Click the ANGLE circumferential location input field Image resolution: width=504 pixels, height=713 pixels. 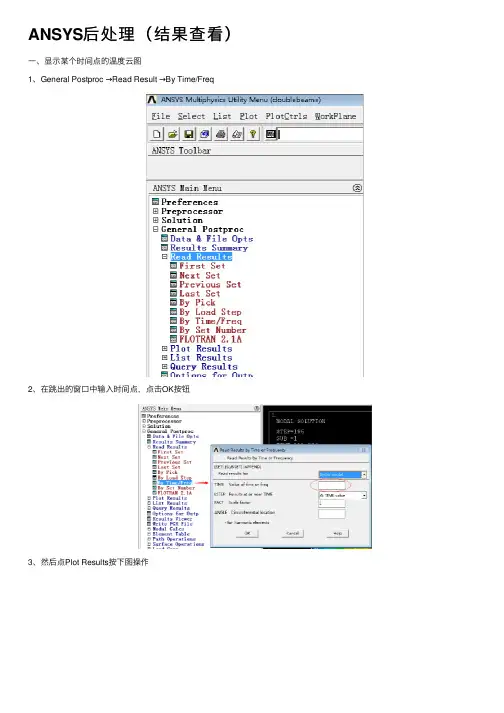[332, 514]
